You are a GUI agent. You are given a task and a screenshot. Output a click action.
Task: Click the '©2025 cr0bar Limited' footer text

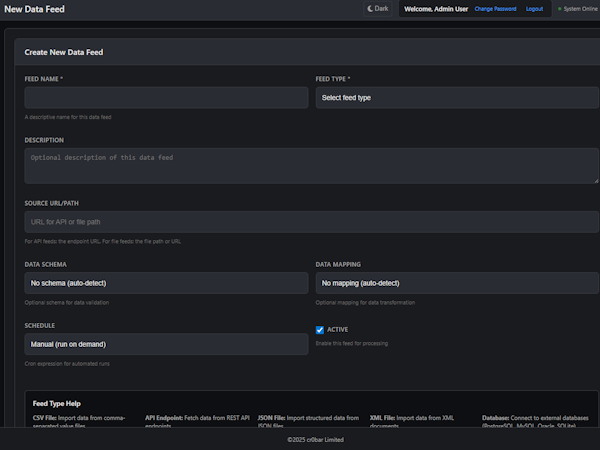click(315, 440)
